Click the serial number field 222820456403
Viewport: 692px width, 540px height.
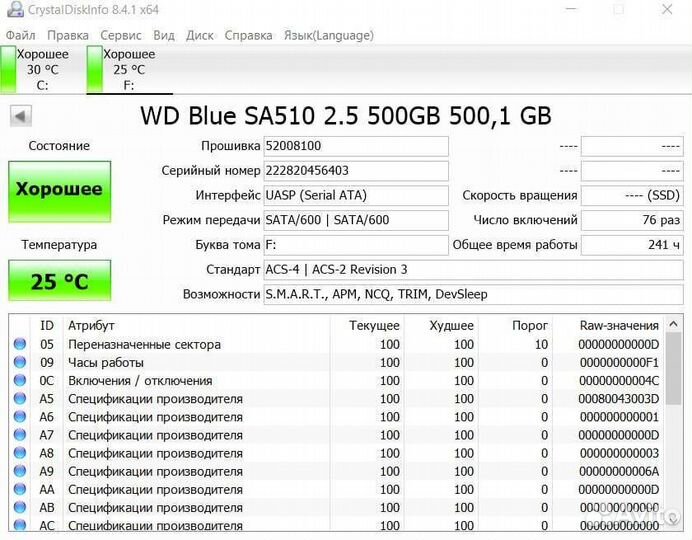tap(356, 171)
